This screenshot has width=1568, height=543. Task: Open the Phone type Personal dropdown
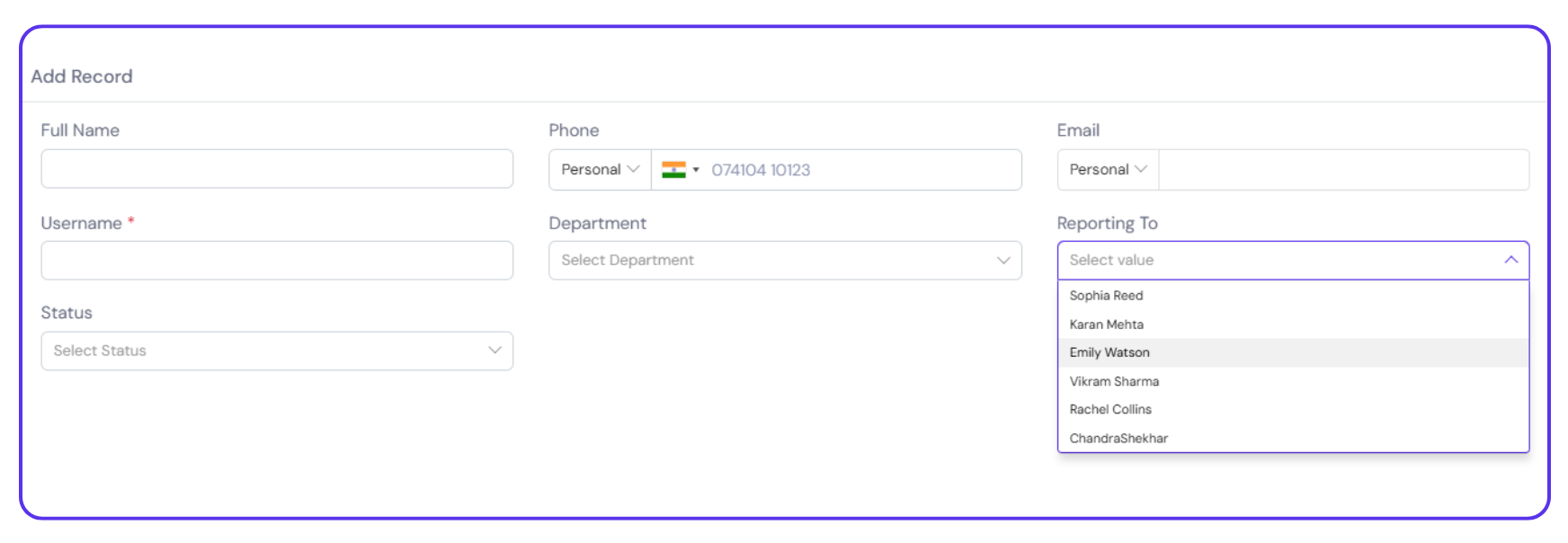(x=600, y=170)
